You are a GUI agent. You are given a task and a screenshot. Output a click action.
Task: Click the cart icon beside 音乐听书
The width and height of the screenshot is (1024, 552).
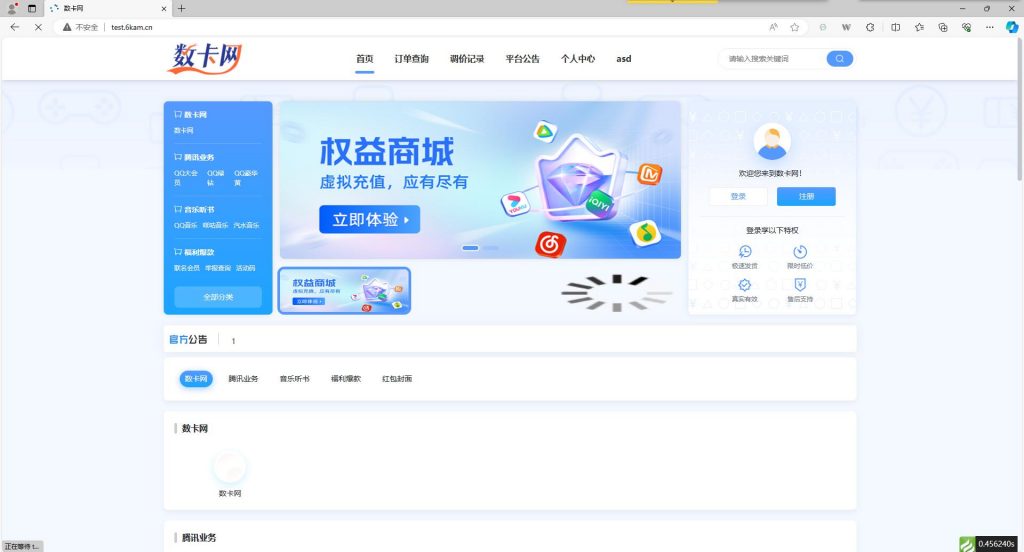(x=178, y=209)
